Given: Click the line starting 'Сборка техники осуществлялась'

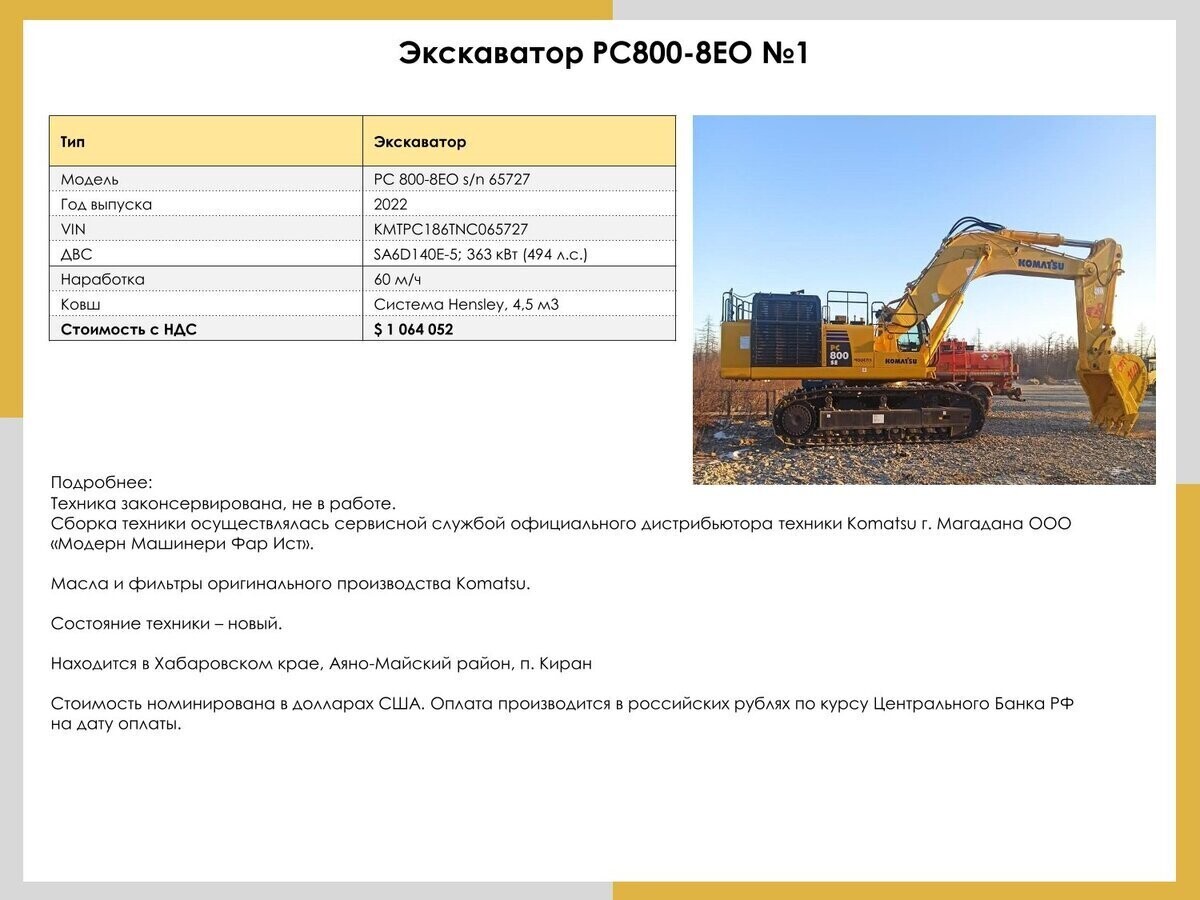Looking at the screenshot, I should click(x=561, y=523).
